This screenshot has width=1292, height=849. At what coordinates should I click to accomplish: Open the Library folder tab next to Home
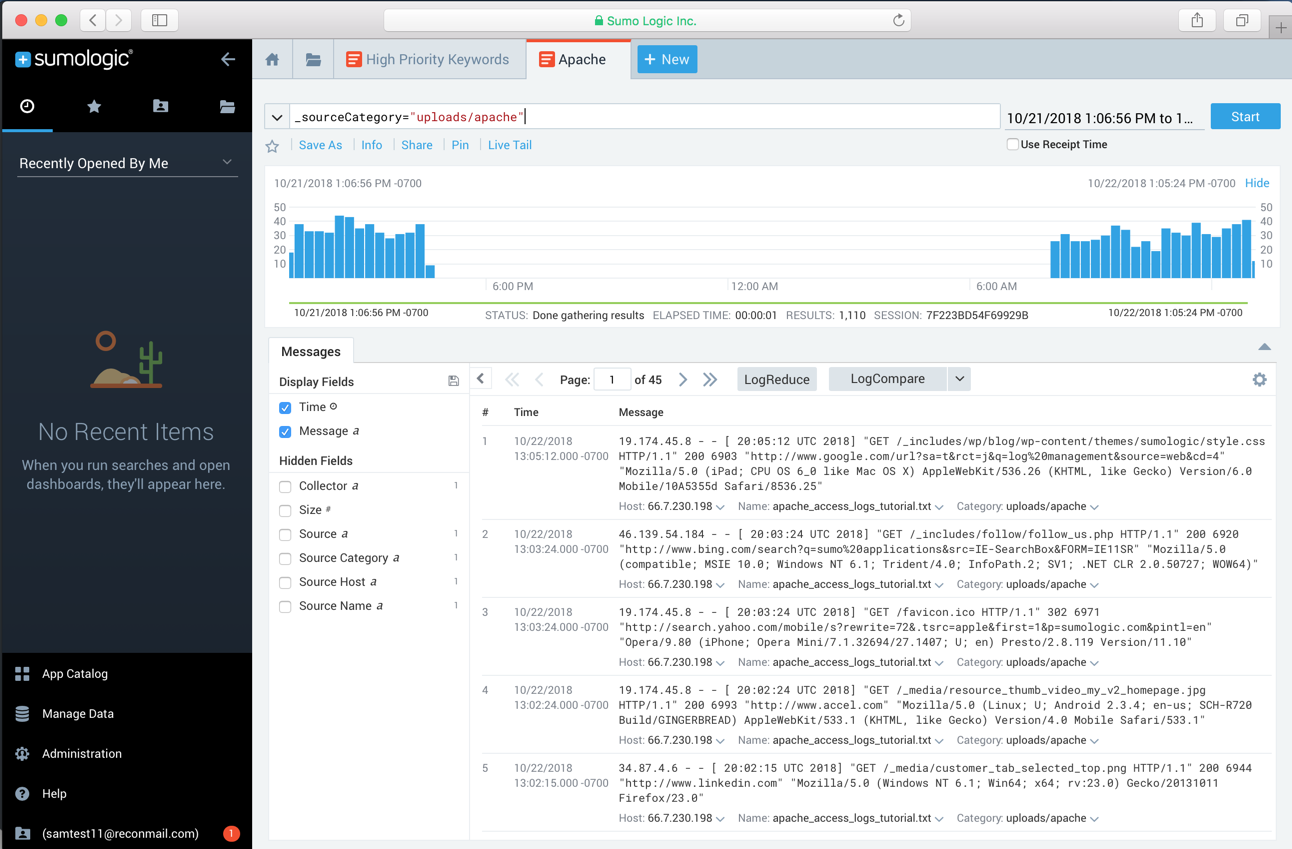click(x=313, y=60)
